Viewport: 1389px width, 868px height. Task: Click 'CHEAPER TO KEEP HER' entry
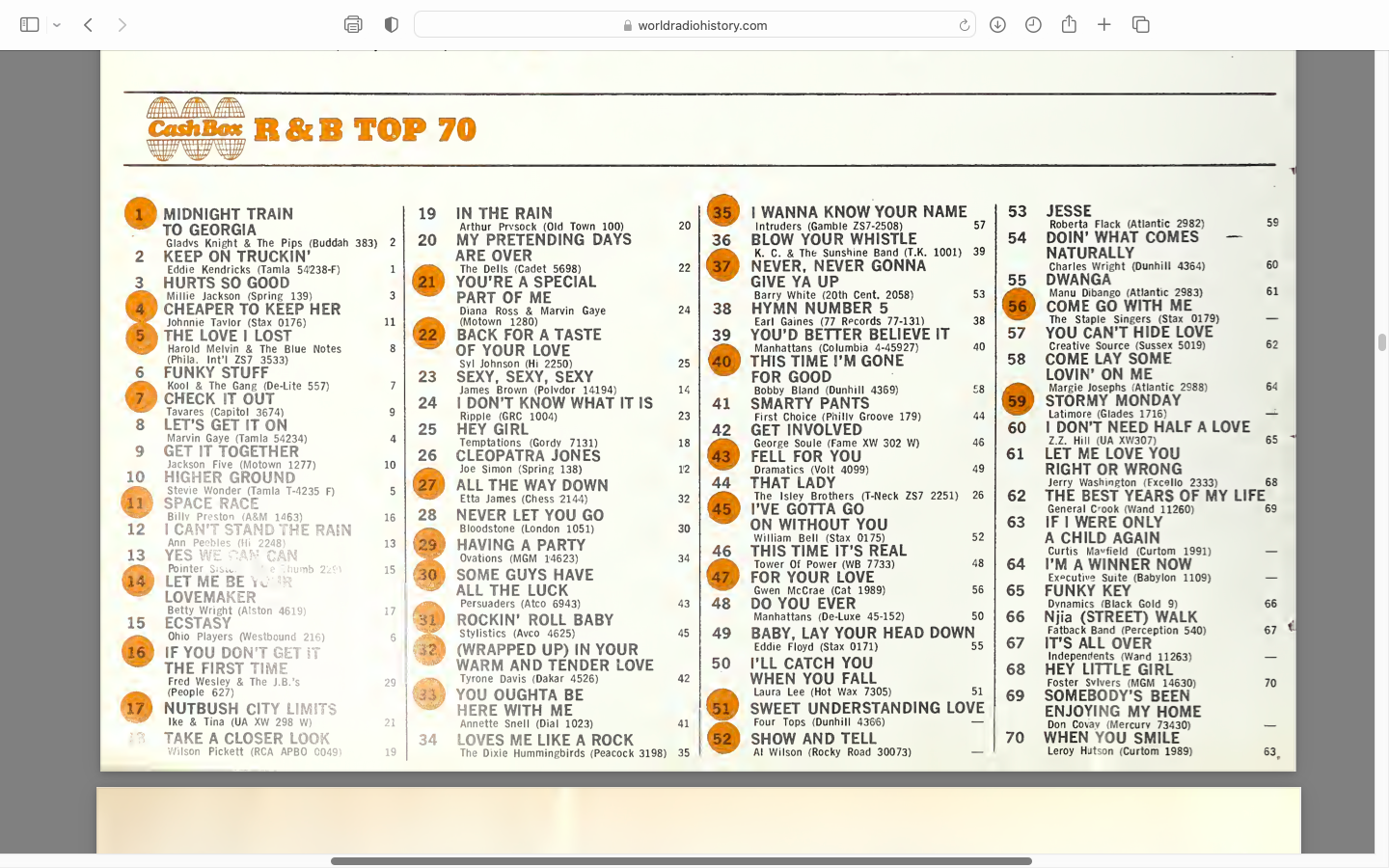[252, 310]
